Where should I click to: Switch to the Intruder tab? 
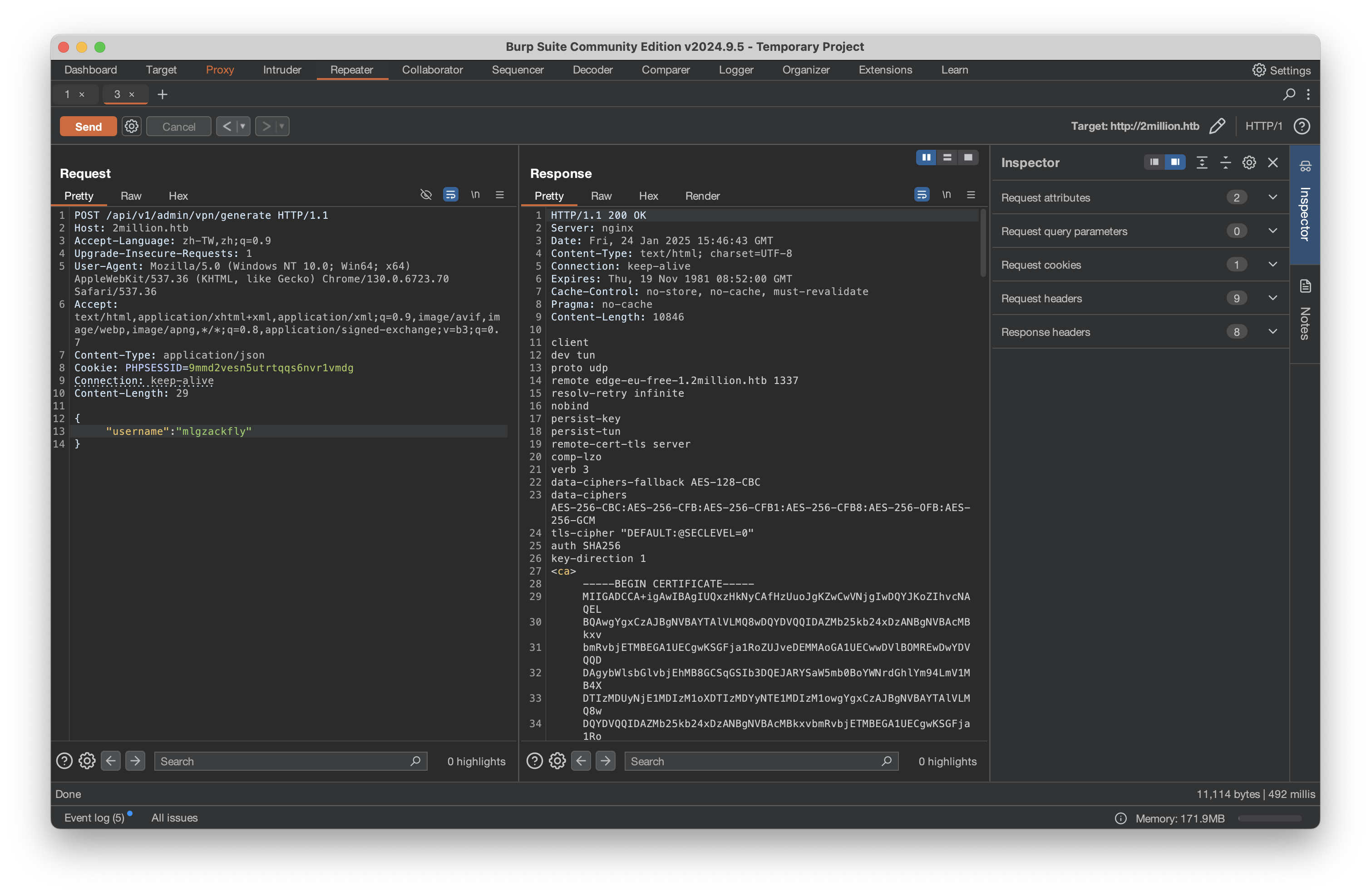pos(281,70)
